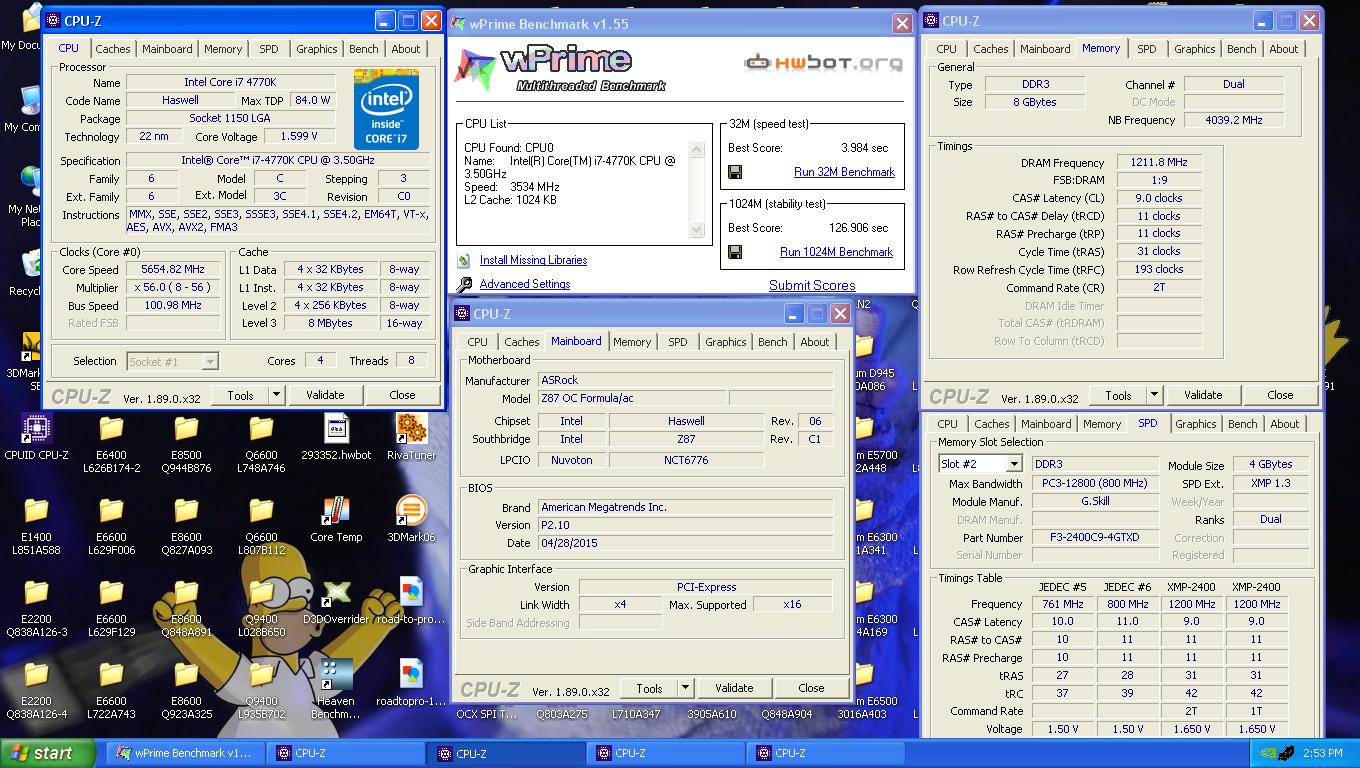The width and height of the screenshot is (1360, 768).
Task: Open the E6600 L629F006 folder
Action: point(111,512)
